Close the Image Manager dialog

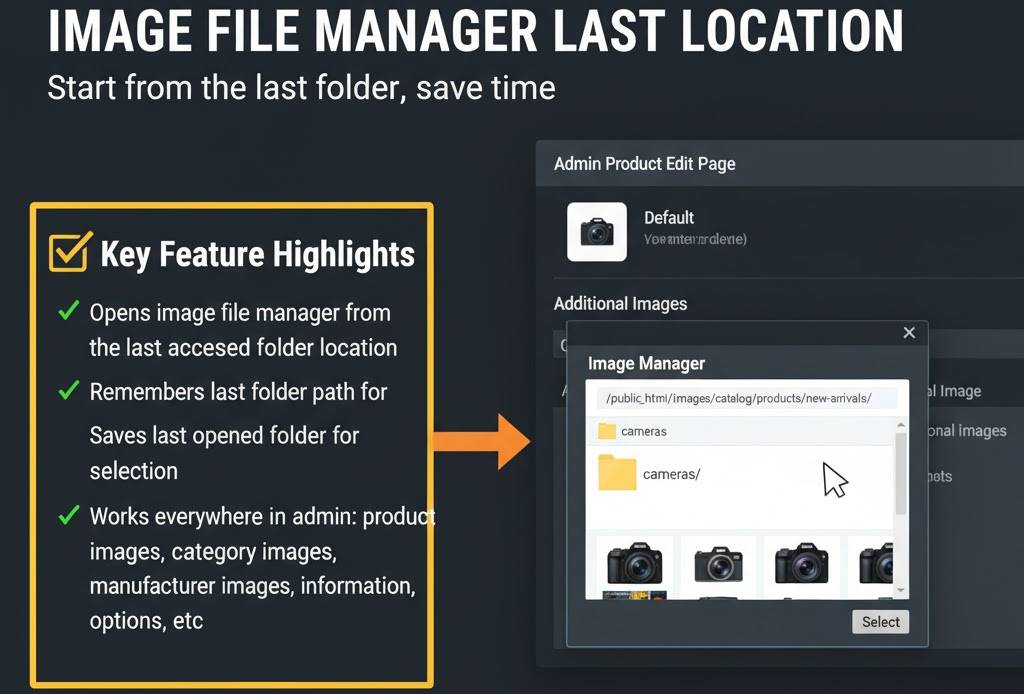point(909,333)
